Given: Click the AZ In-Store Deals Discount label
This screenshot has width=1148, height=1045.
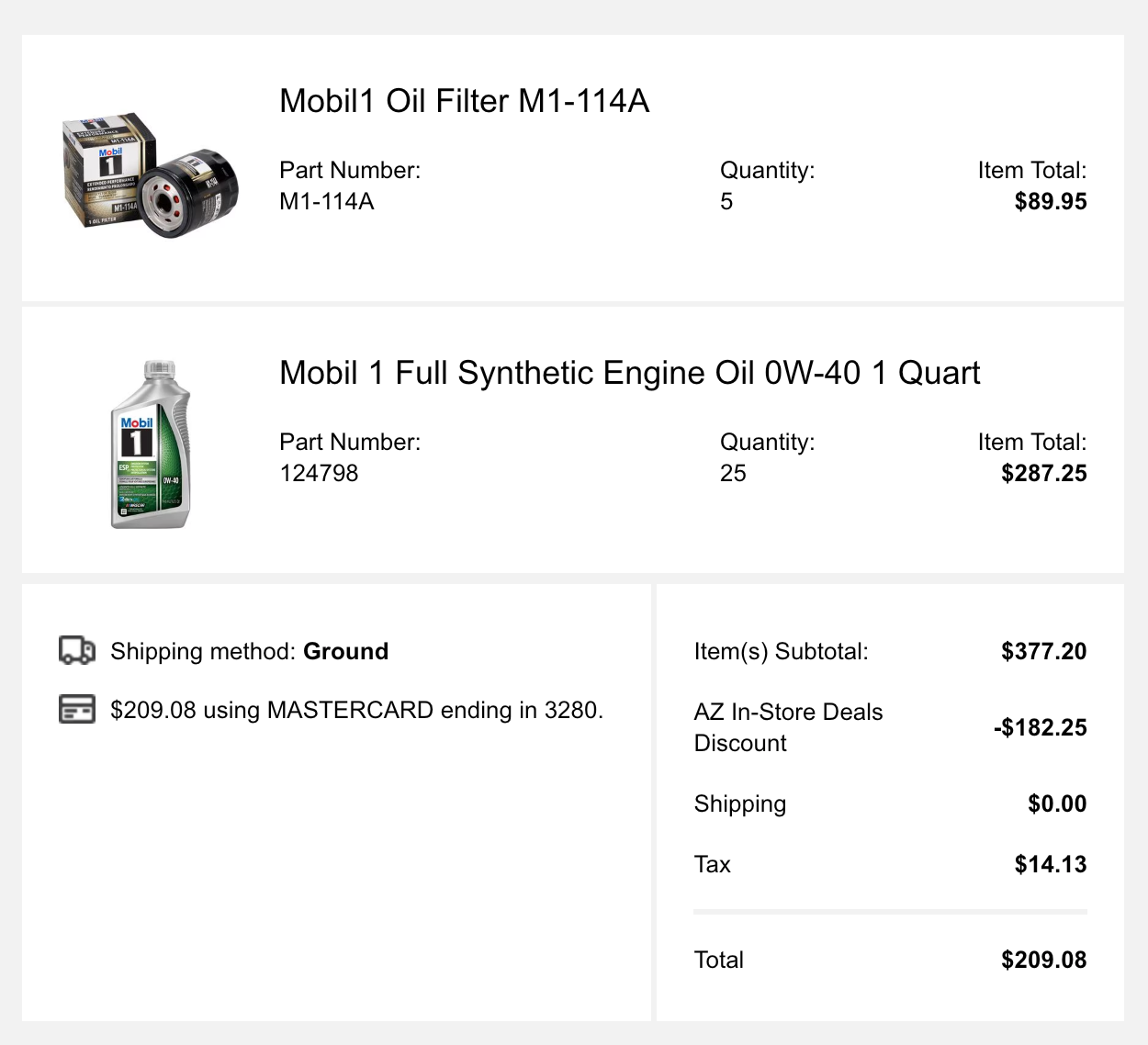Looking at the screenshot, I should click(x=788, y=727).
